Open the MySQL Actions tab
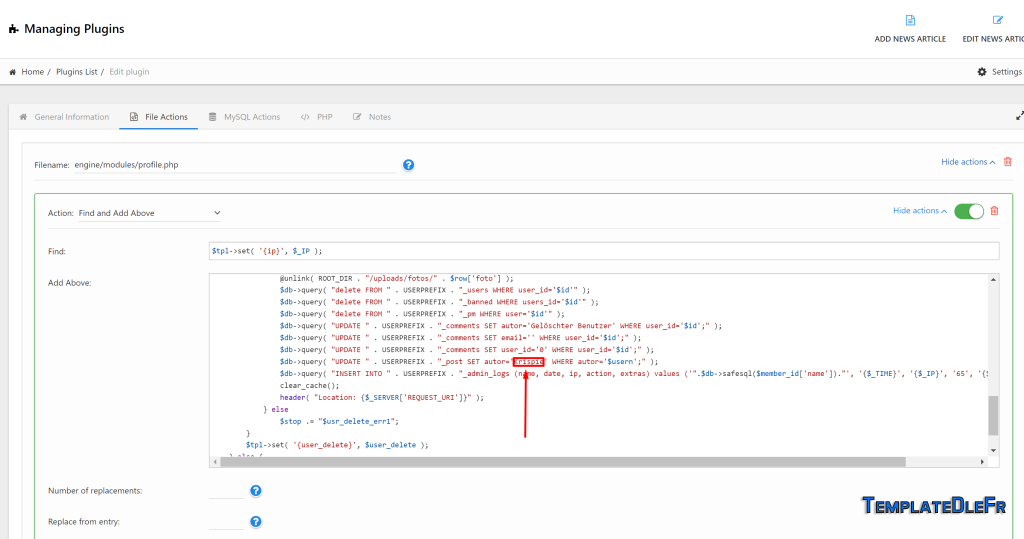 tap(244, 117)
